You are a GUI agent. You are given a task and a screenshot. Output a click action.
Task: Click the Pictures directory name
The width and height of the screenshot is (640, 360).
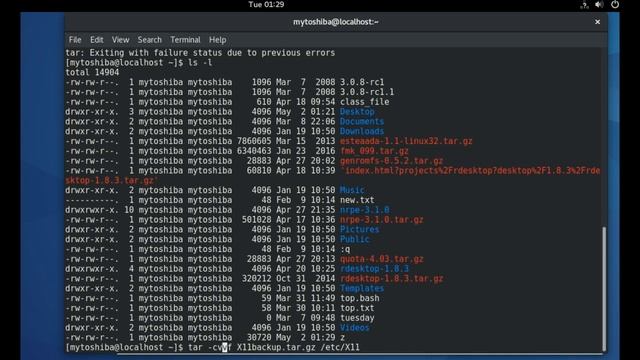(x=360, y=229)
